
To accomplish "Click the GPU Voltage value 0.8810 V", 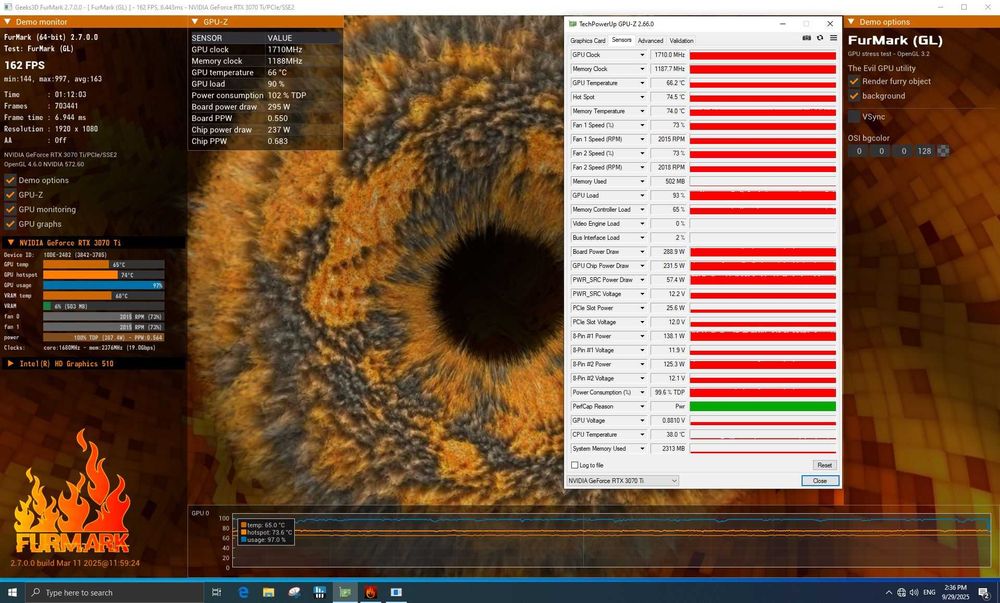I will point(668,421).
